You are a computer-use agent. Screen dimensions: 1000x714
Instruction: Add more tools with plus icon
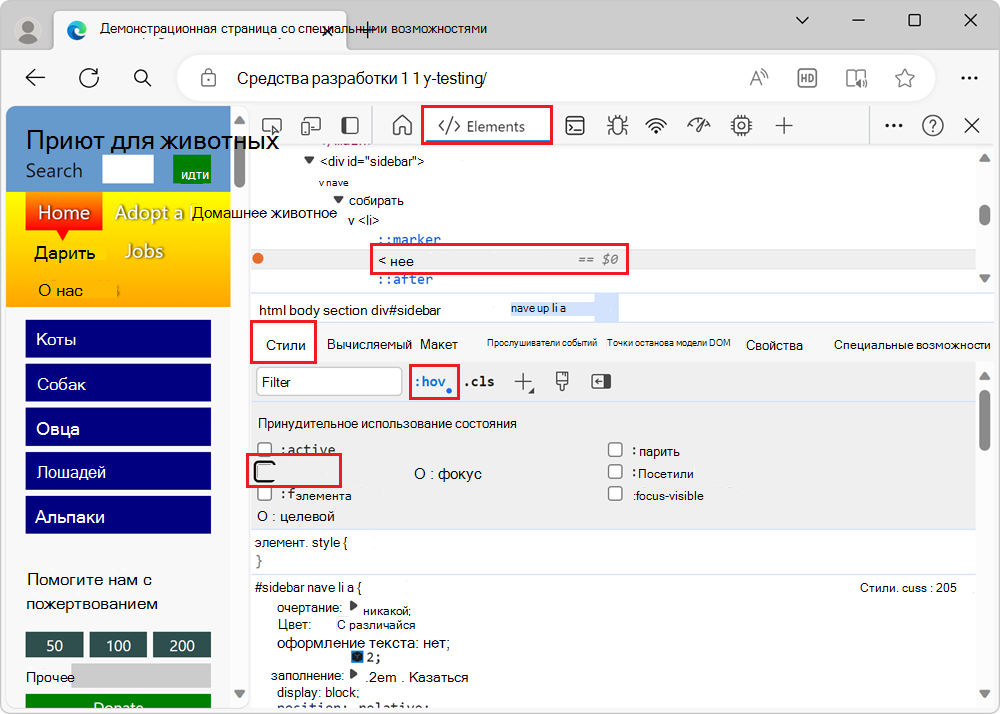pos(784,126)
